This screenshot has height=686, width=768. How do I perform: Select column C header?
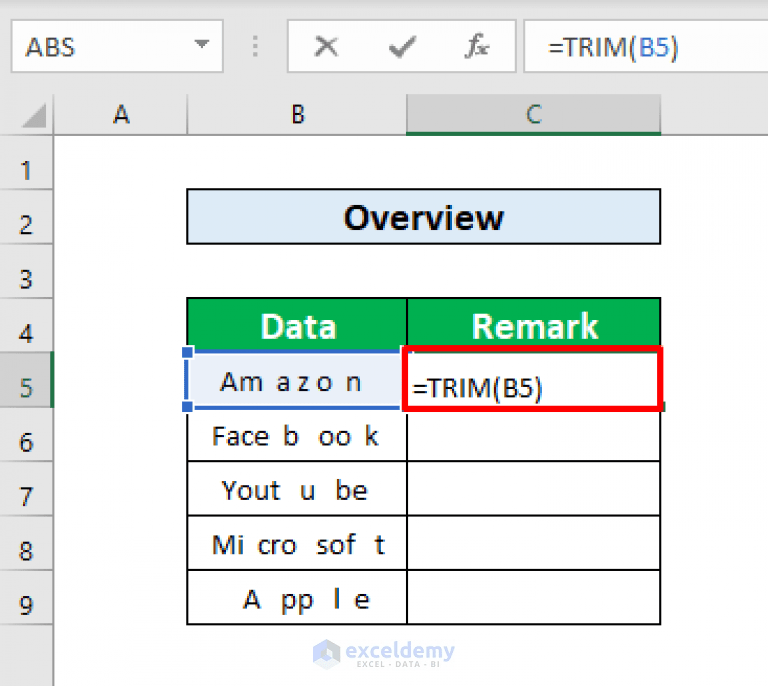(533, 115)
